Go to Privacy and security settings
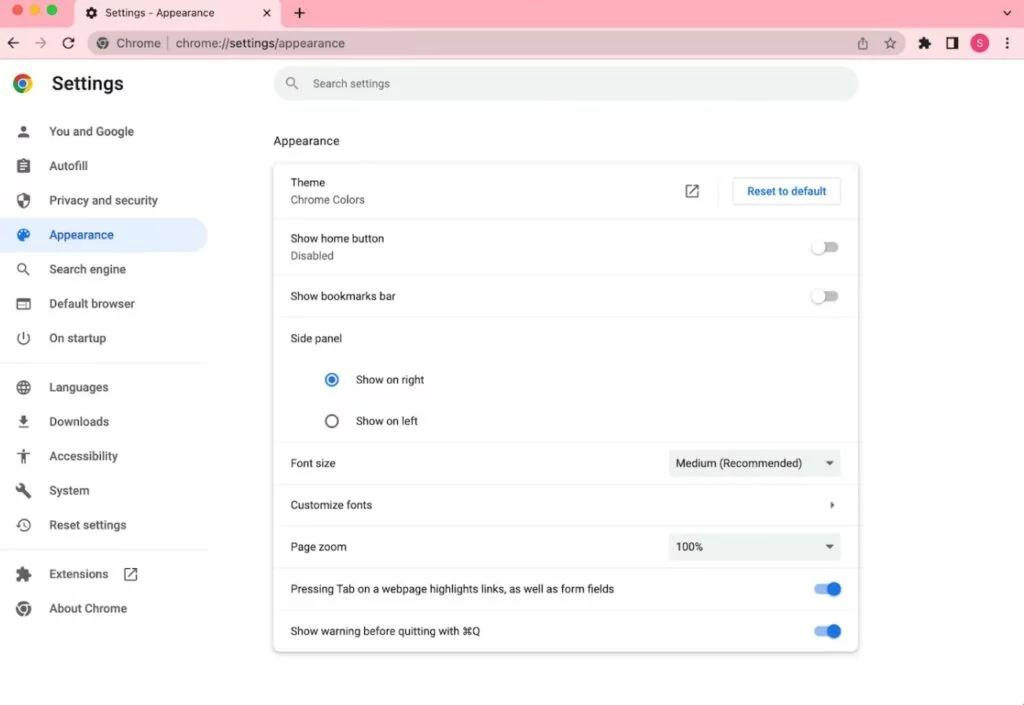 coord(103,200)
